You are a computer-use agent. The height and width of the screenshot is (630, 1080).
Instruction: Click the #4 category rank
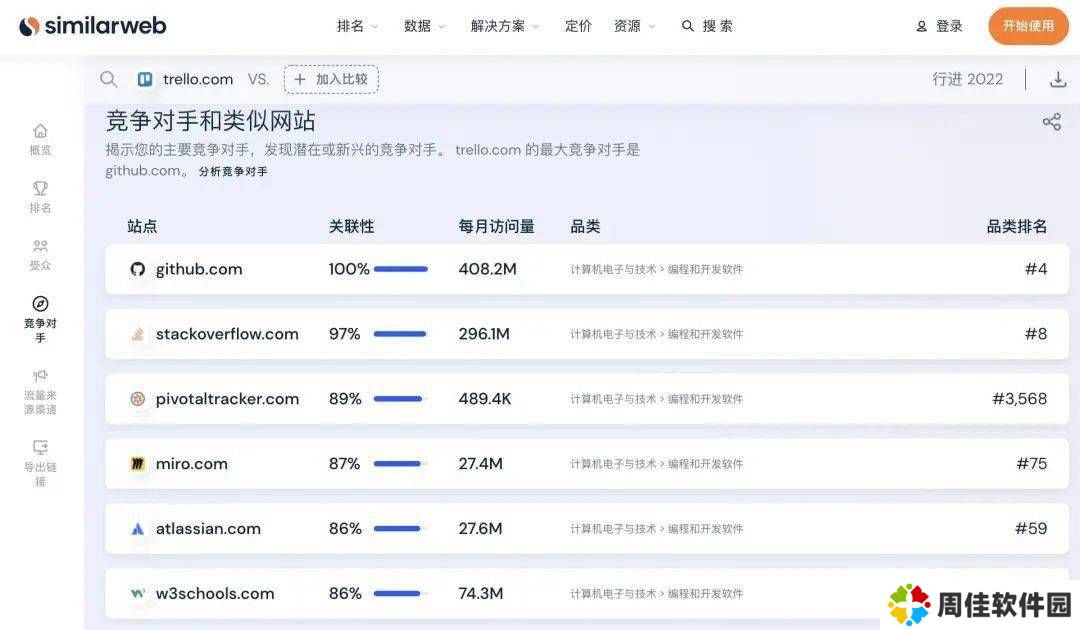click(1036, 269)
